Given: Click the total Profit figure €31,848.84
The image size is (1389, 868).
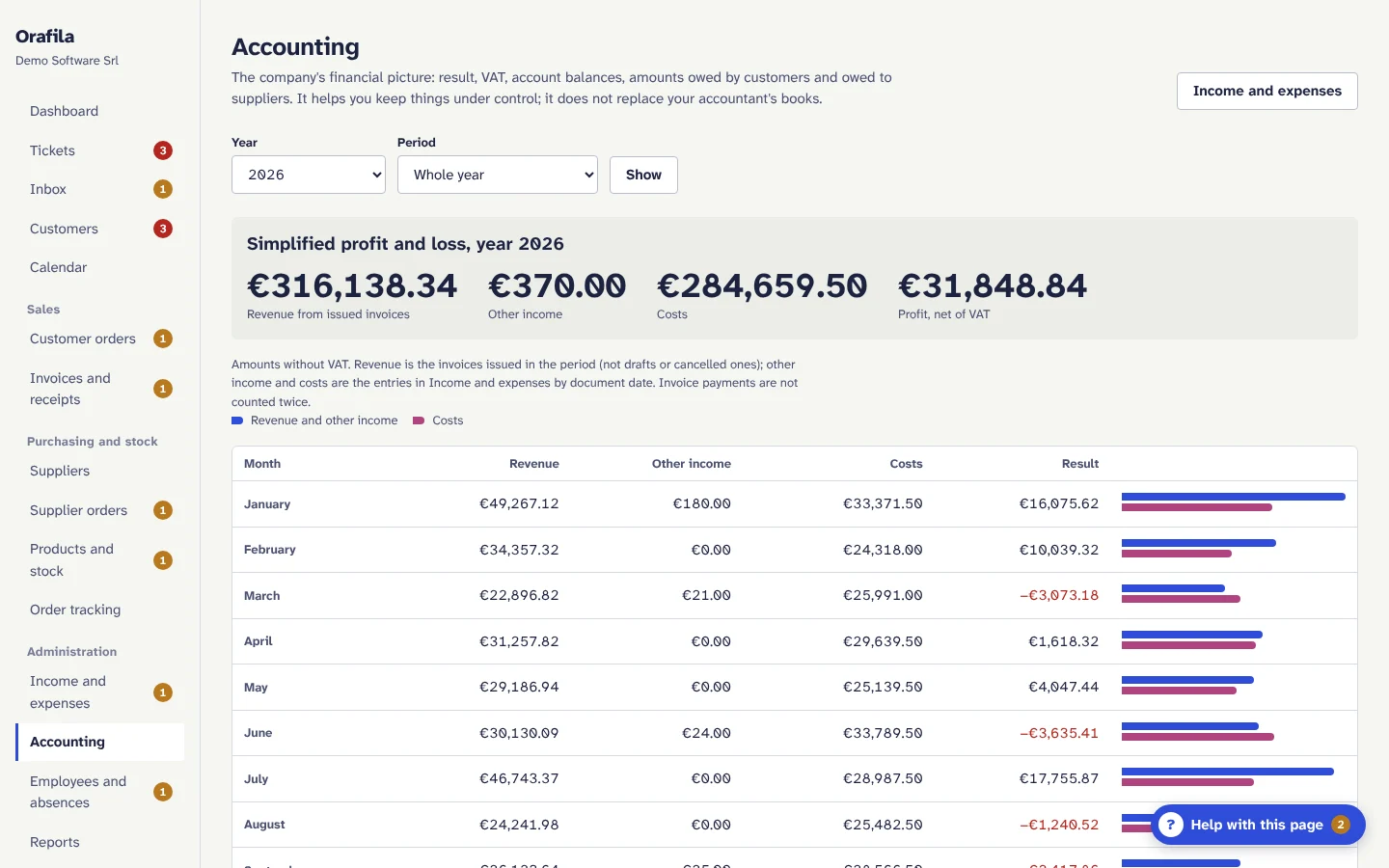Looking at the screenshot, I should tap(993, 285).
